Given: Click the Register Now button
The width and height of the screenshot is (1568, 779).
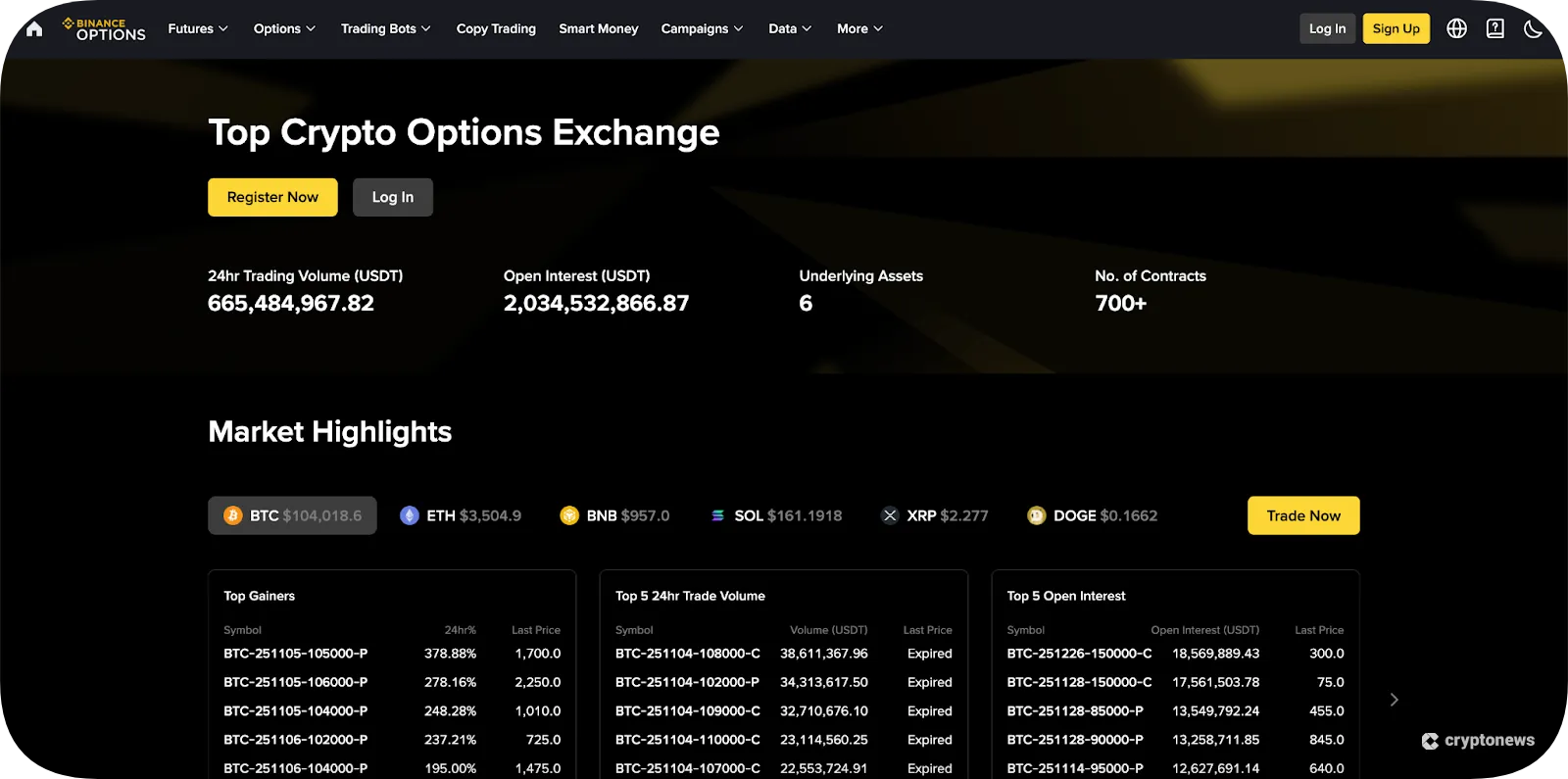Looking at the screenshot, I should [272, 197].
